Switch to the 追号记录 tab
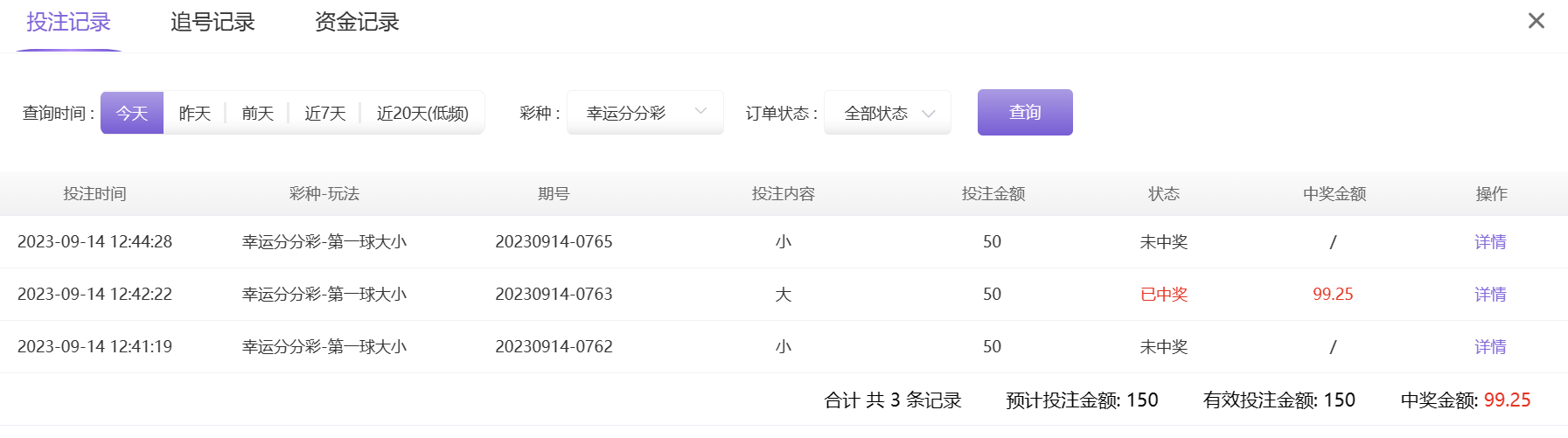1568x438 pixels. [213, 22]
